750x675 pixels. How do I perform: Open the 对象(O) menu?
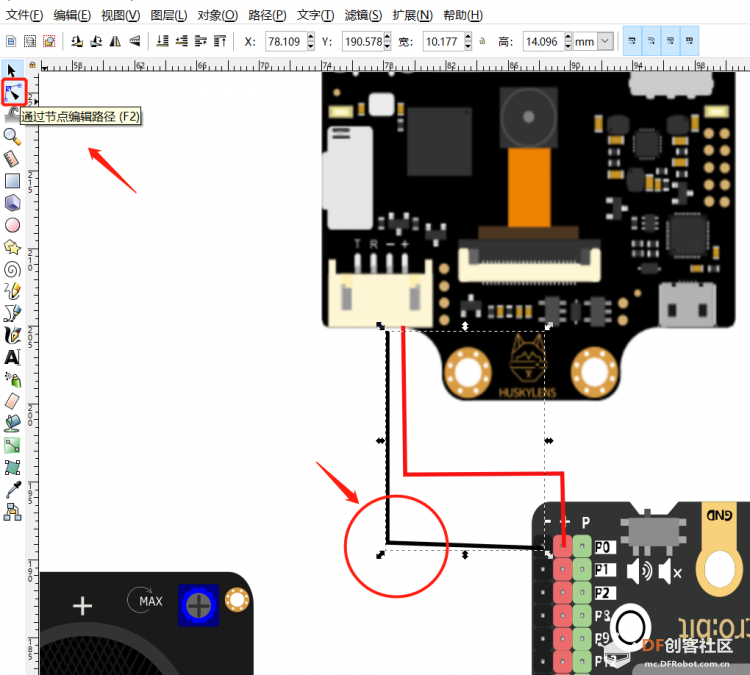coord(218,15)
